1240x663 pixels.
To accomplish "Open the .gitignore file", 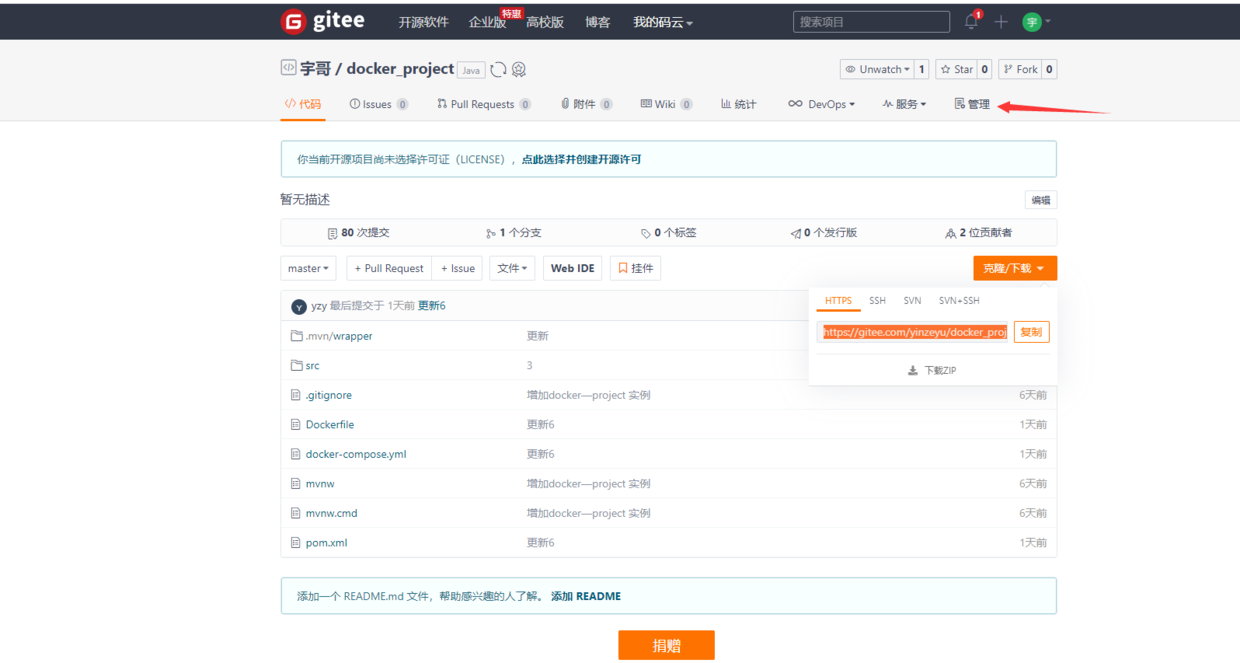I will (x=329, y=395).
